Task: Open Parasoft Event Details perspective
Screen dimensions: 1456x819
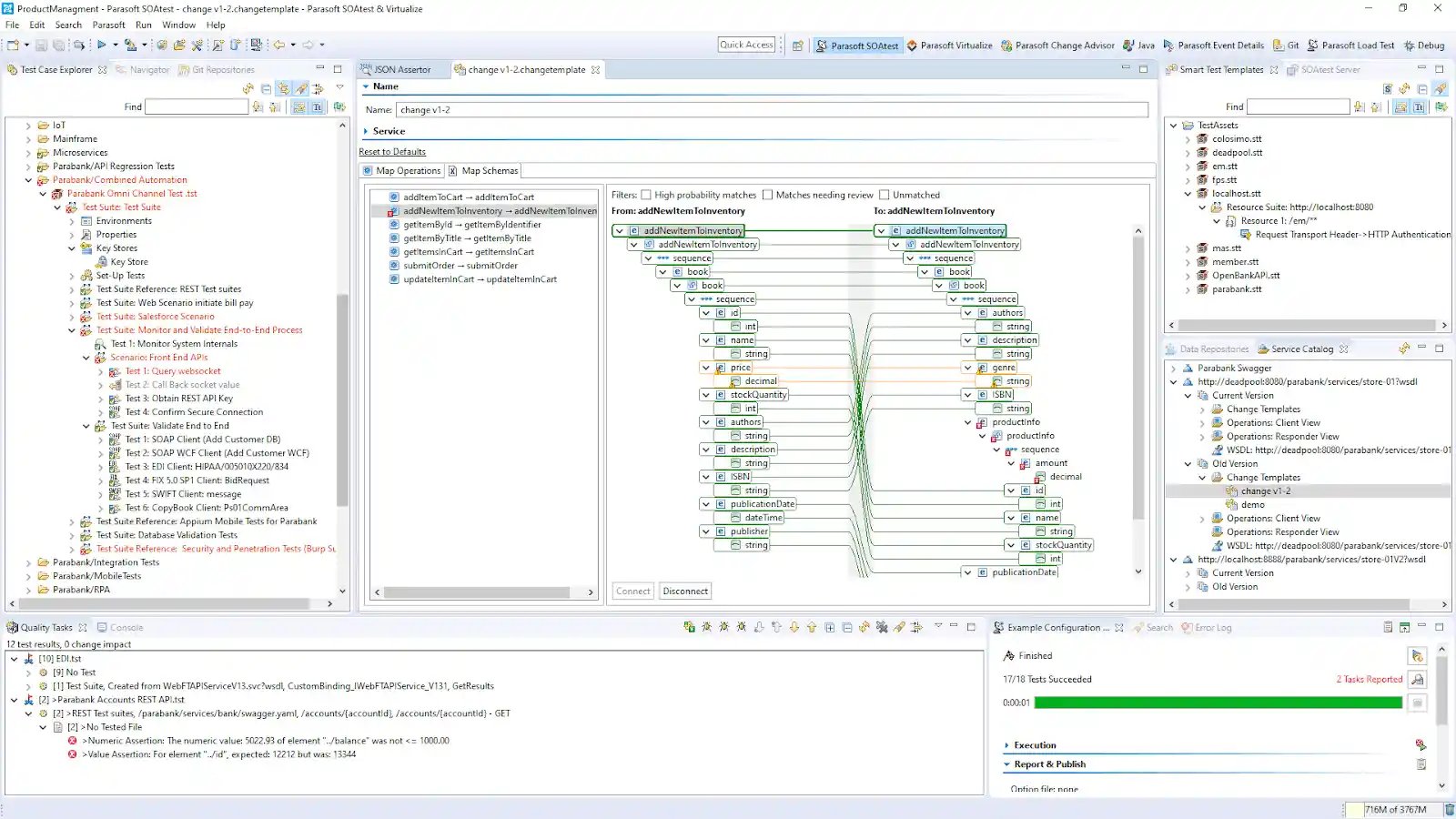Action: [x=1214, y=45]
